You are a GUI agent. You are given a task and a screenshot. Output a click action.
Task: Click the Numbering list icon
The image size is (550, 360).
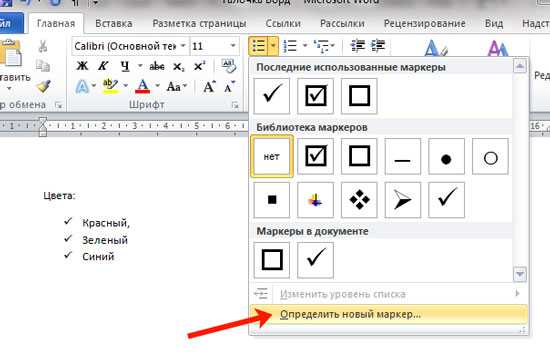290,46
